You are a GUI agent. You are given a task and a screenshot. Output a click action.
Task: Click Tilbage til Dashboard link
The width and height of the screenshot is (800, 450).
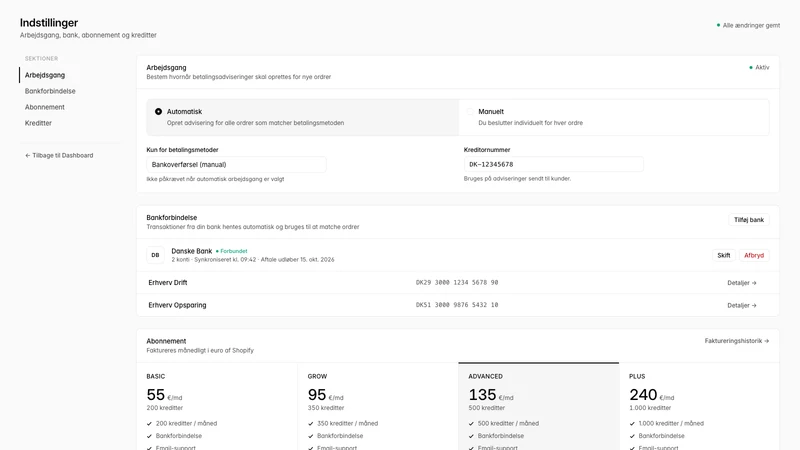(x=59, y=155)
